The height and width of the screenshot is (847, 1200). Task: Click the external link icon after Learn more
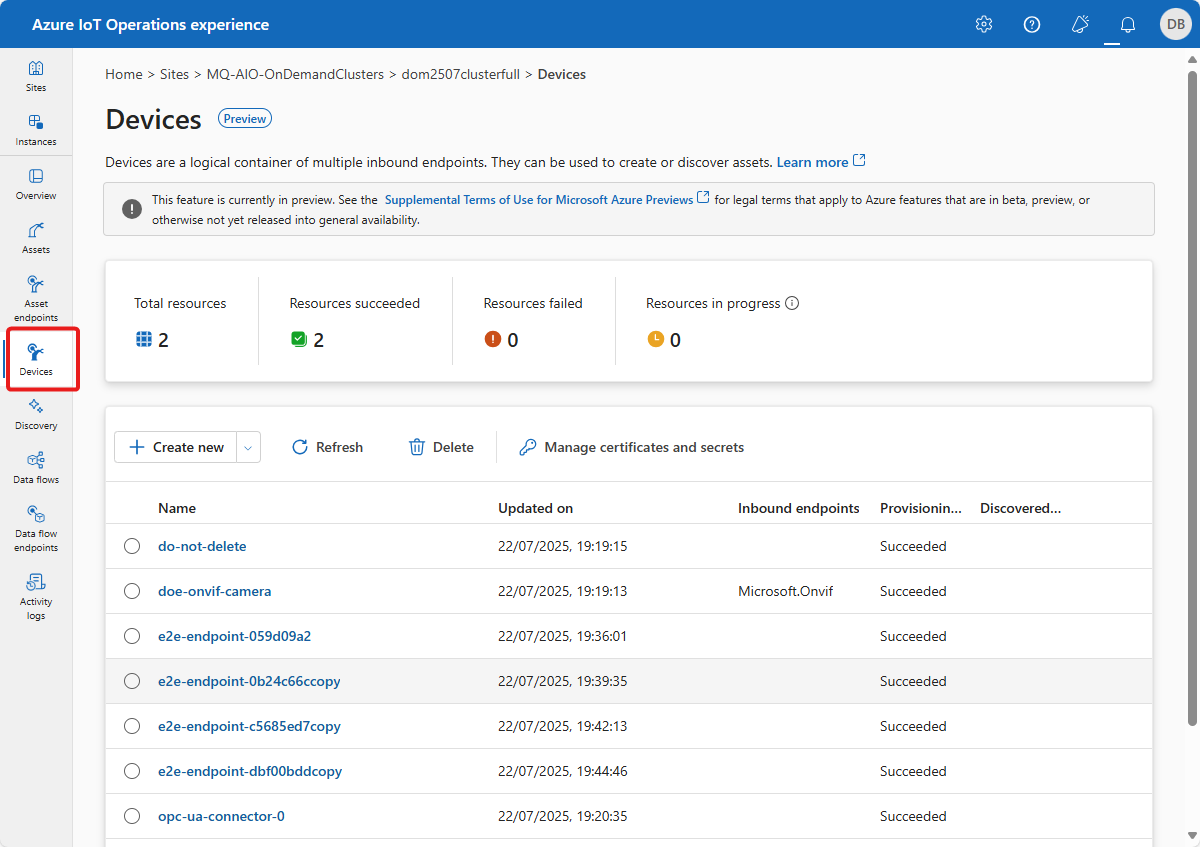pyautogui.click(x=859, y=161)
